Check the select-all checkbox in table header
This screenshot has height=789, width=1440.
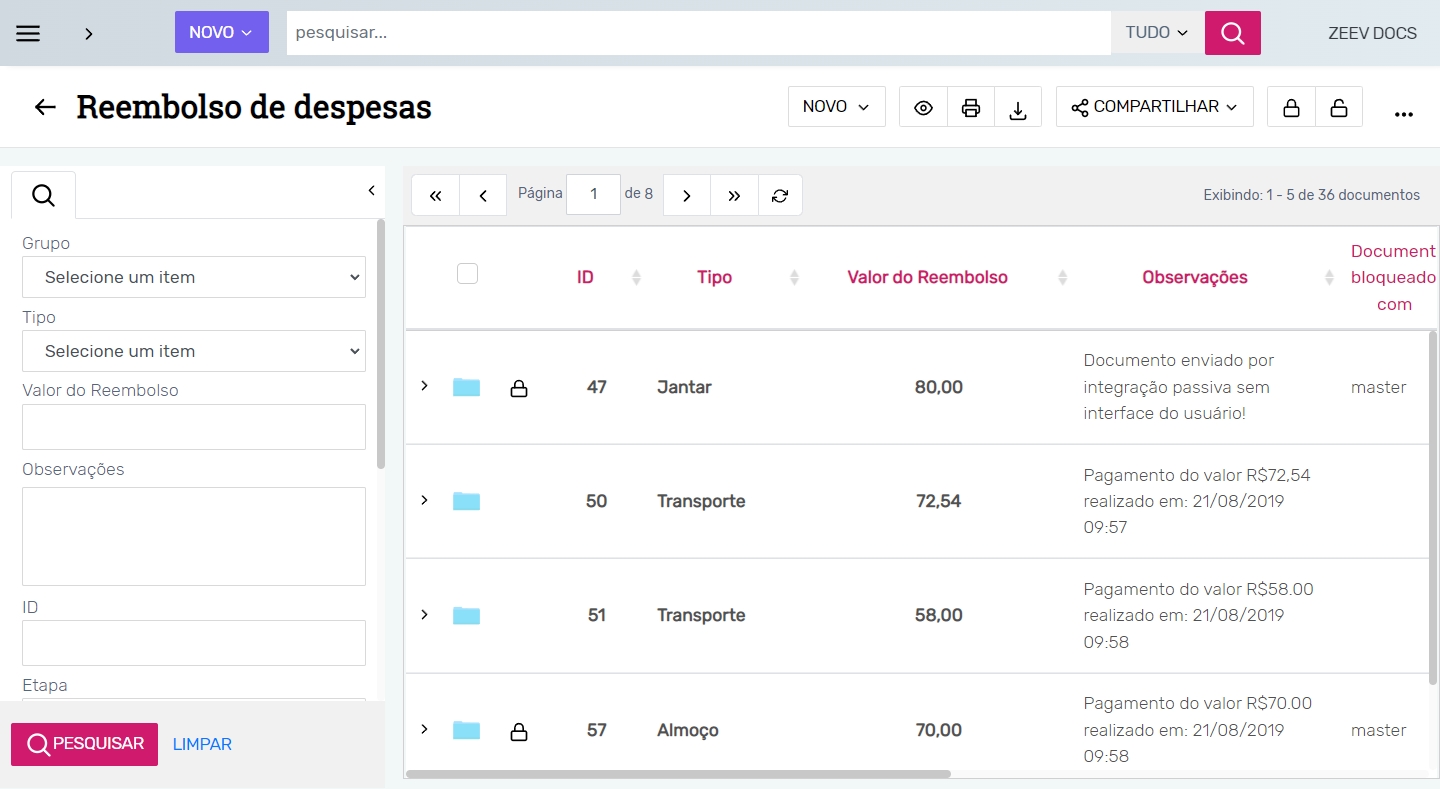pyautogui.click(x=467, y=273)
